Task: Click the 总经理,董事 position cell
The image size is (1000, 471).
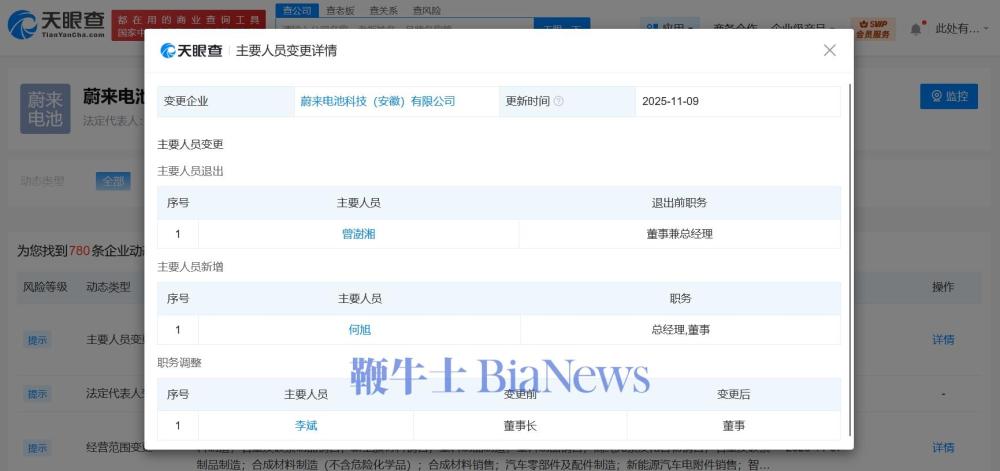Action: [x=680, y=330]
